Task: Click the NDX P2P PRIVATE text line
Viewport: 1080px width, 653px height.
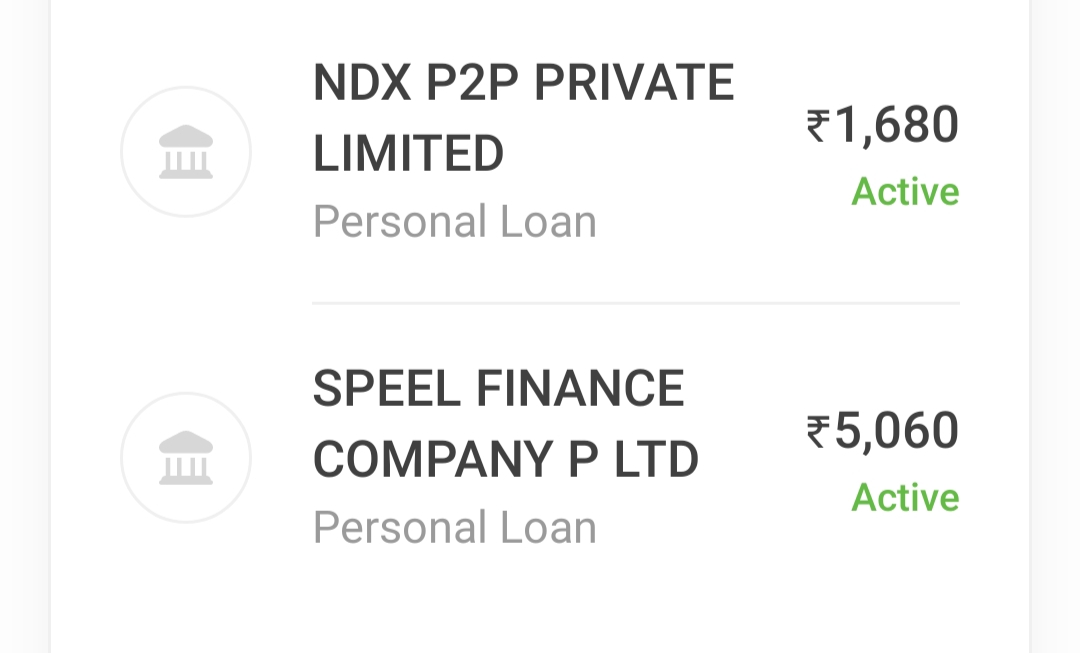Action: (523, 83)
